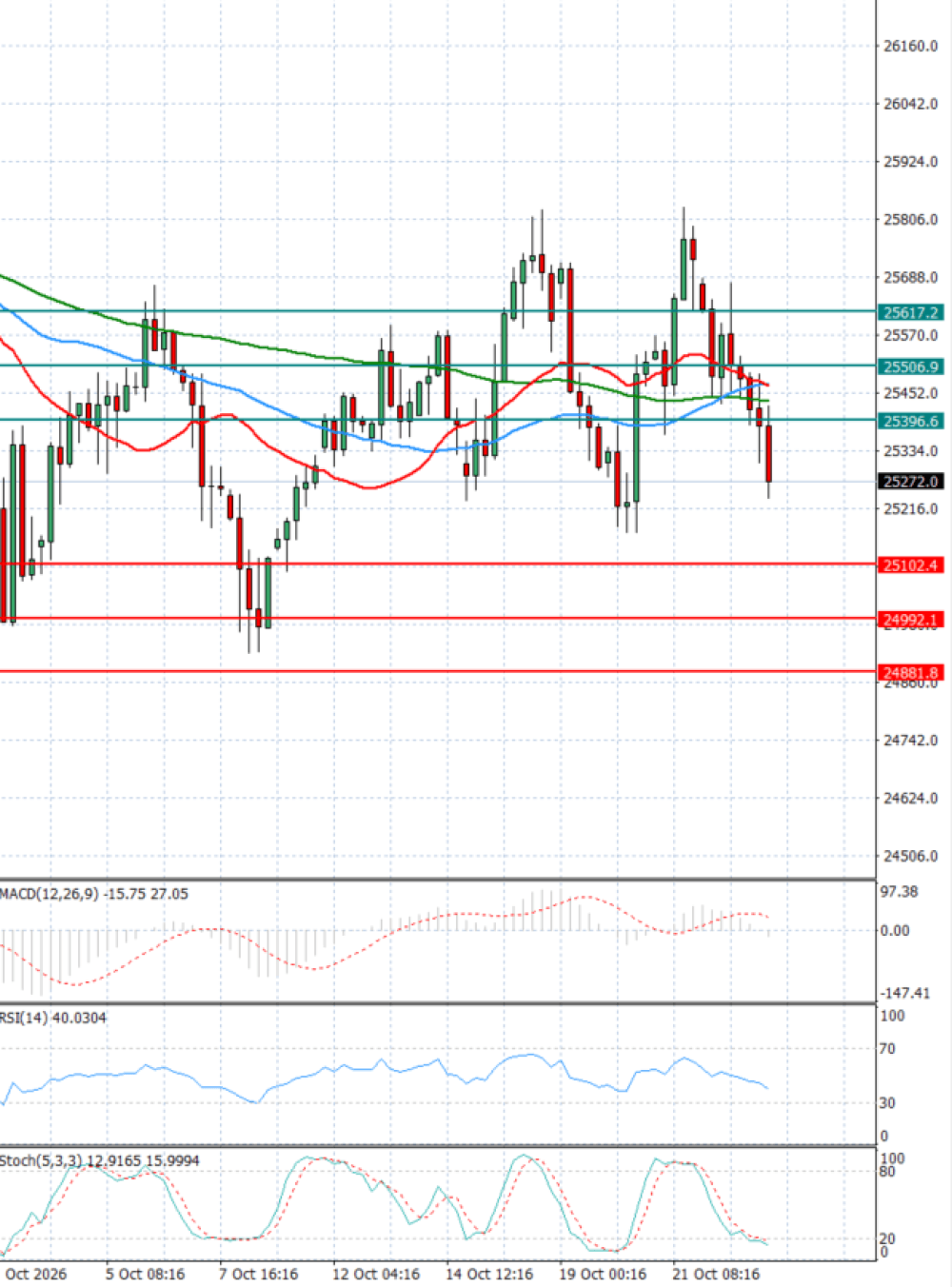Click the 25570.0 price axis value
Viewport: 952px width, 1287px height.
[x=910, y=335]
